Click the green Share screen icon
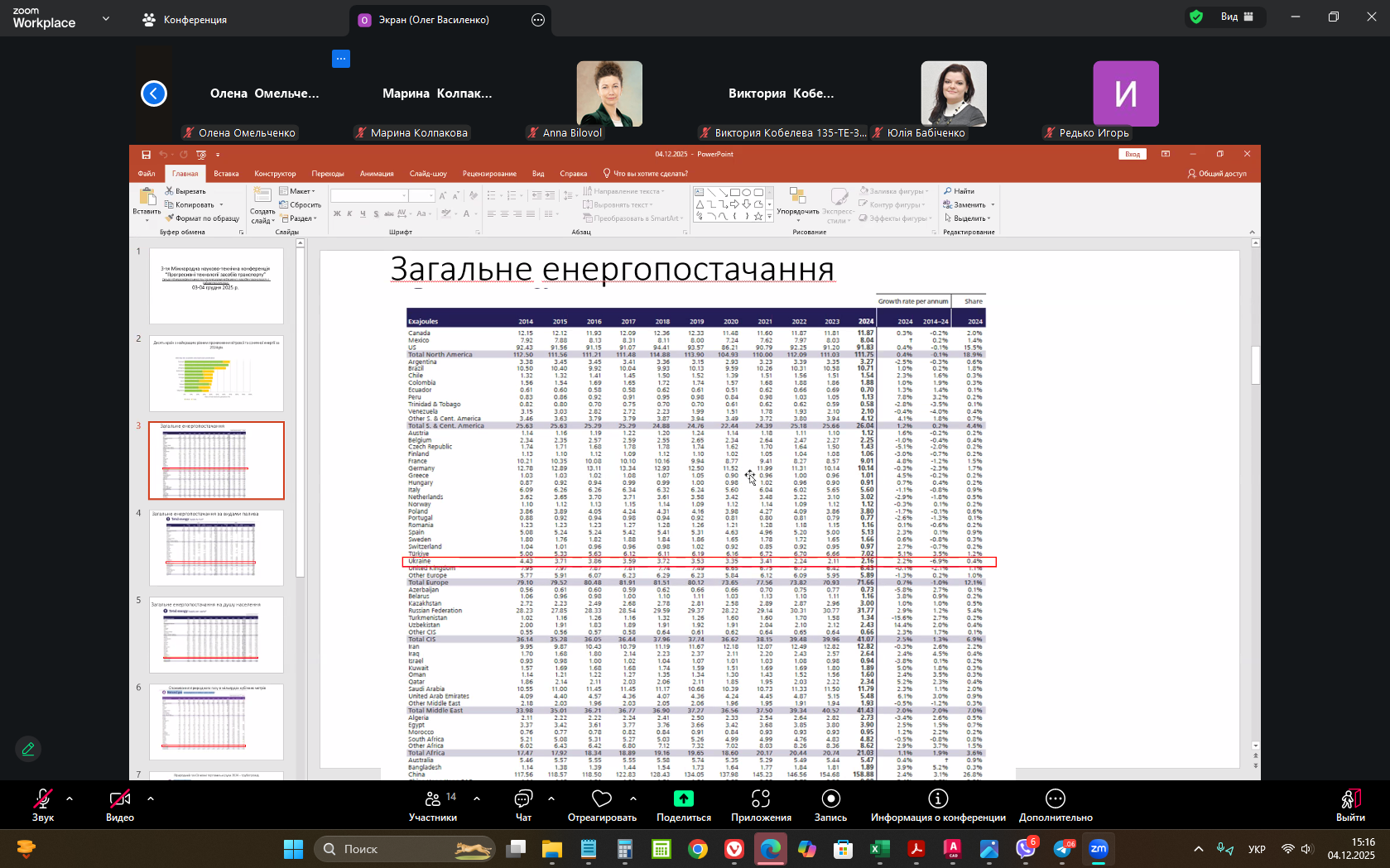Screen dimensions: 1390x868 [683, 798]
